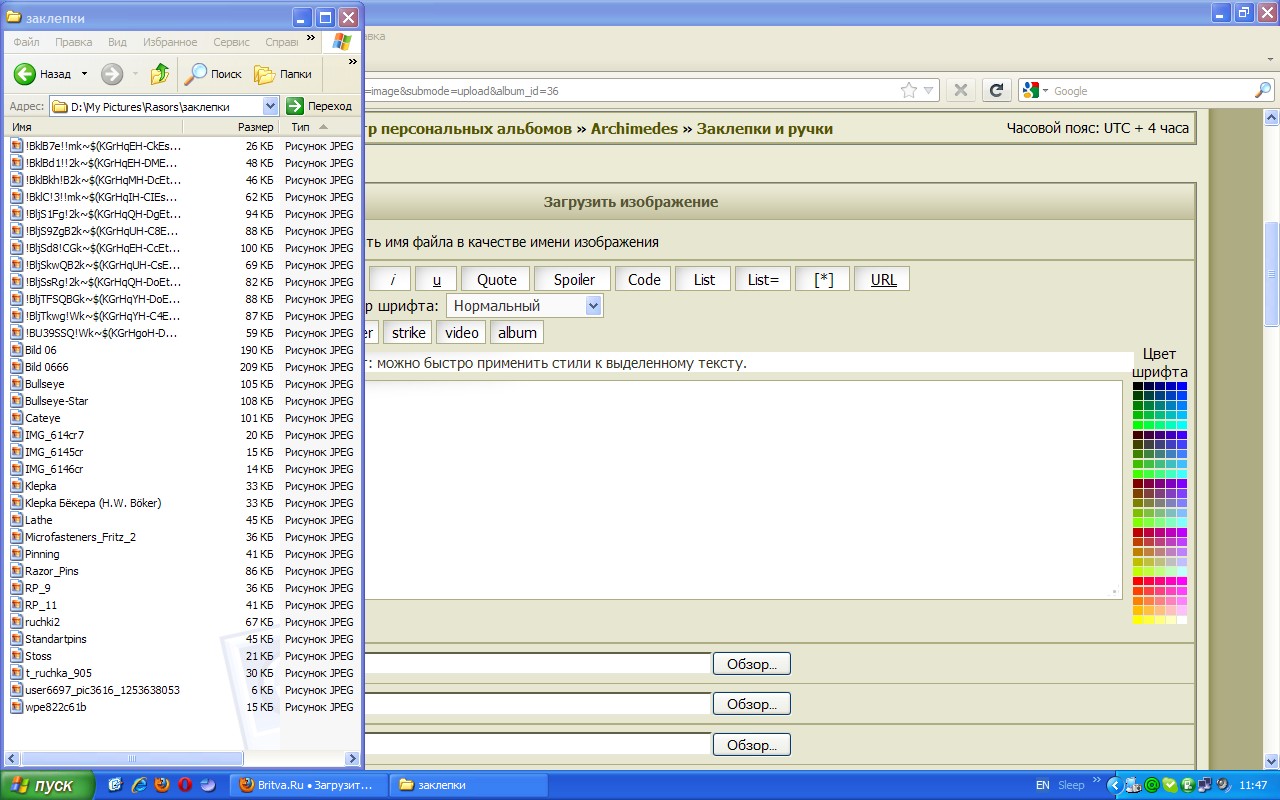This screenshot has height=800, width=1280.
Task: Open the Вид menu in Explorer
Action: 117,42
